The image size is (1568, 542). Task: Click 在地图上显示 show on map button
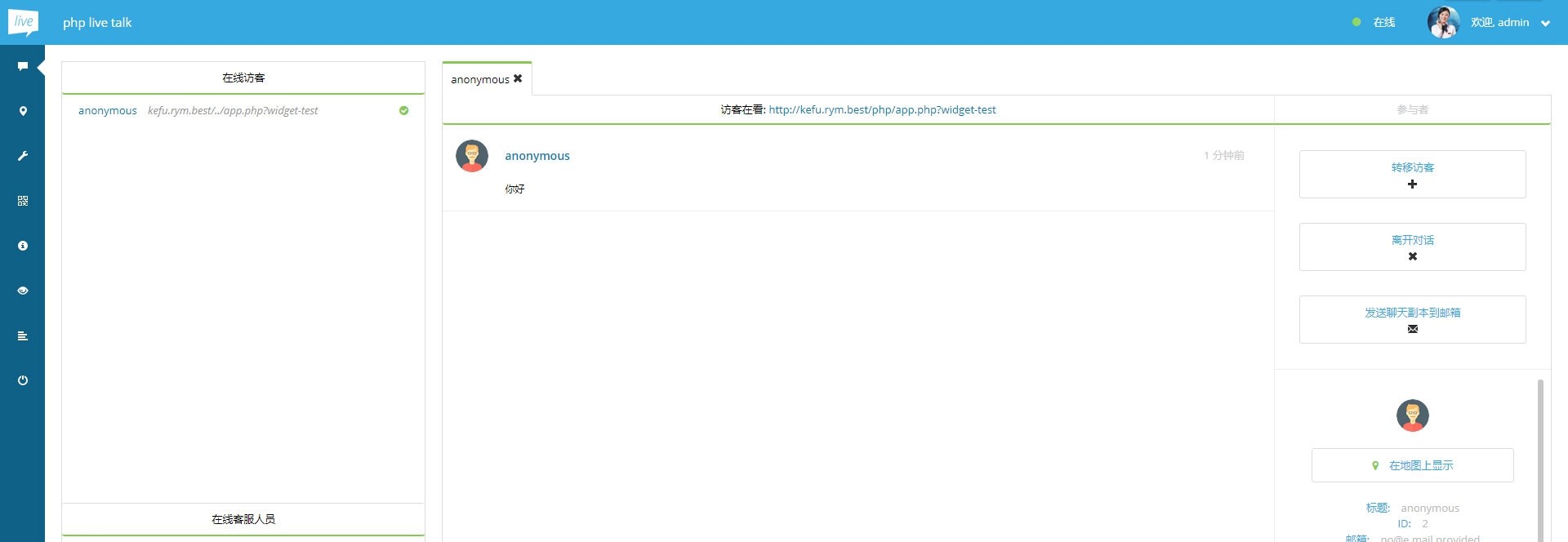[x=1412, y=465]
